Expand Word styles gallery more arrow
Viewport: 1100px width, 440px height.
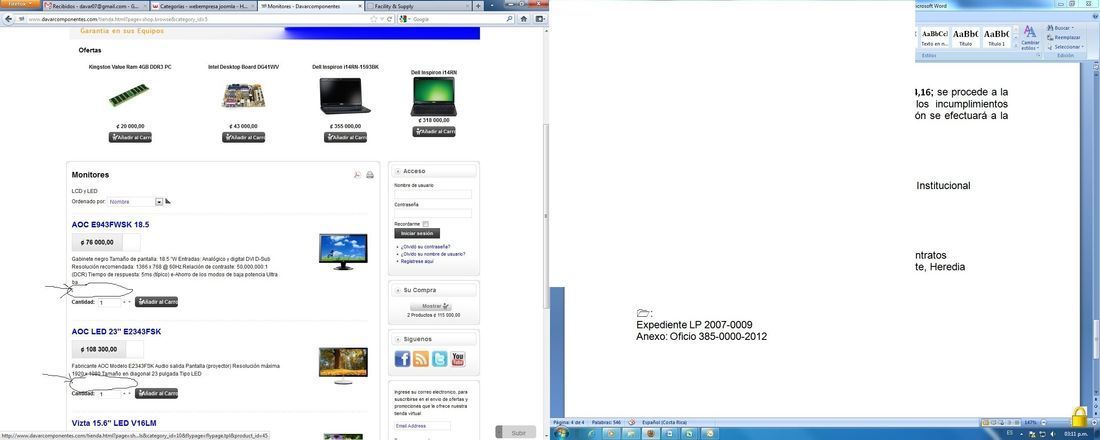click(1015, 46)
